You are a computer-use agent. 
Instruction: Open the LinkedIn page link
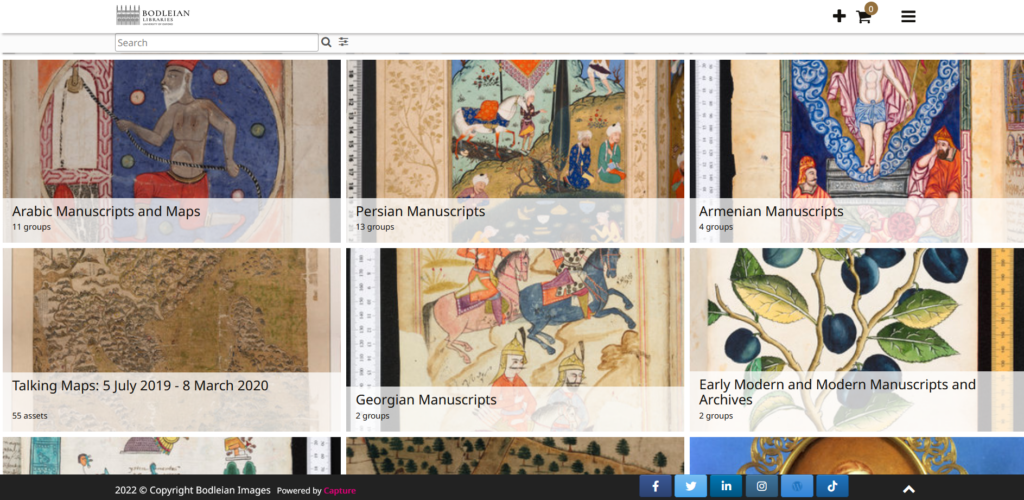click(726, 487)
